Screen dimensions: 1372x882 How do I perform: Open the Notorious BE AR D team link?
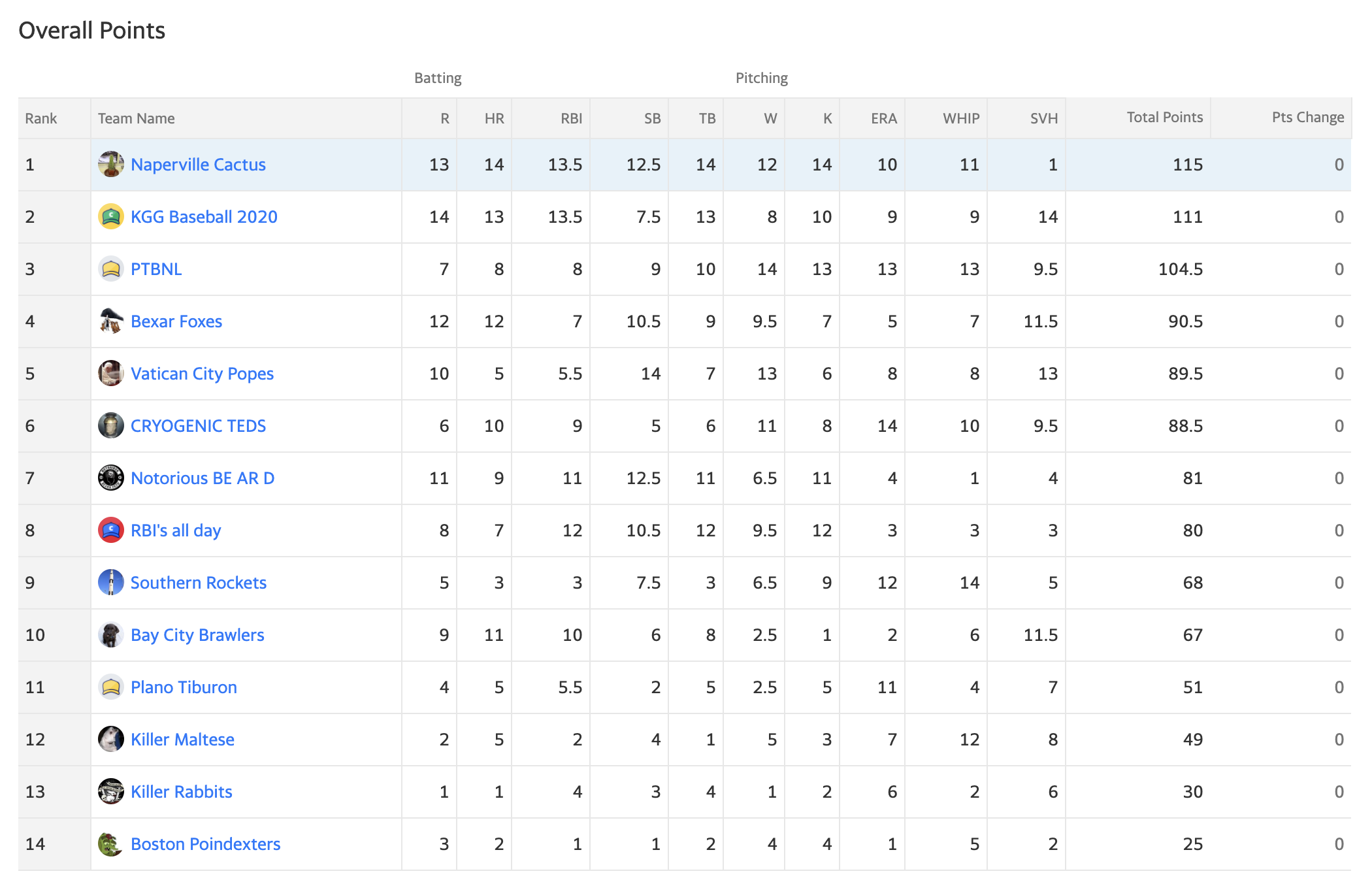point(203,478)
